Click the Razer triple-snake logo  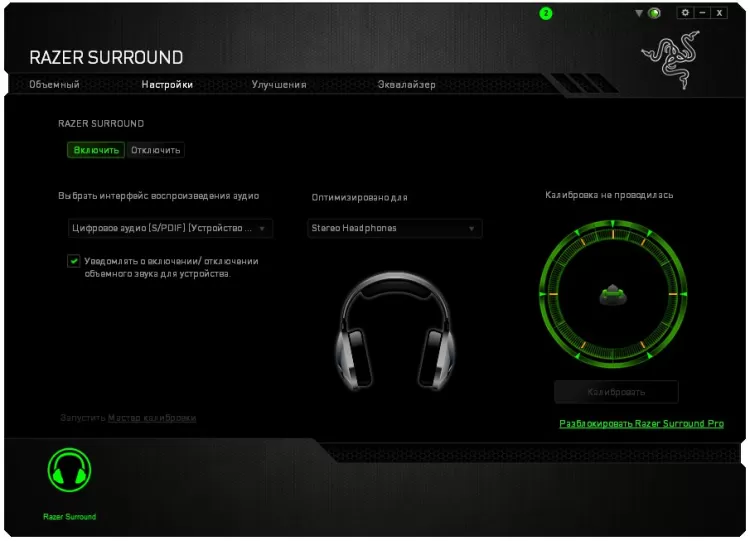[x=671, y=59]
